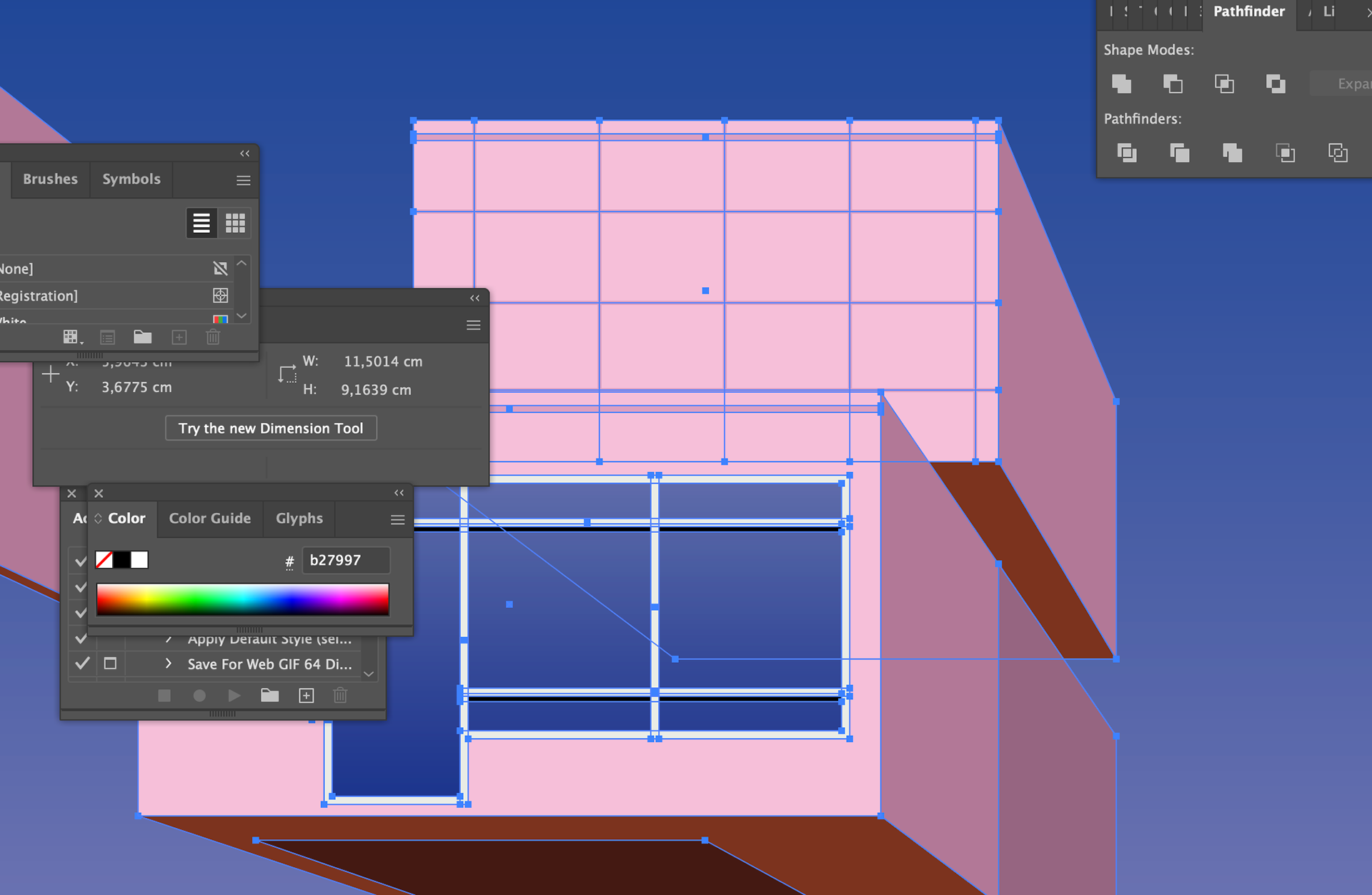Viewport: 1372px width, 895px height.
Task: Toggle dialog box for Save For Web action
Action: (110, 664)
